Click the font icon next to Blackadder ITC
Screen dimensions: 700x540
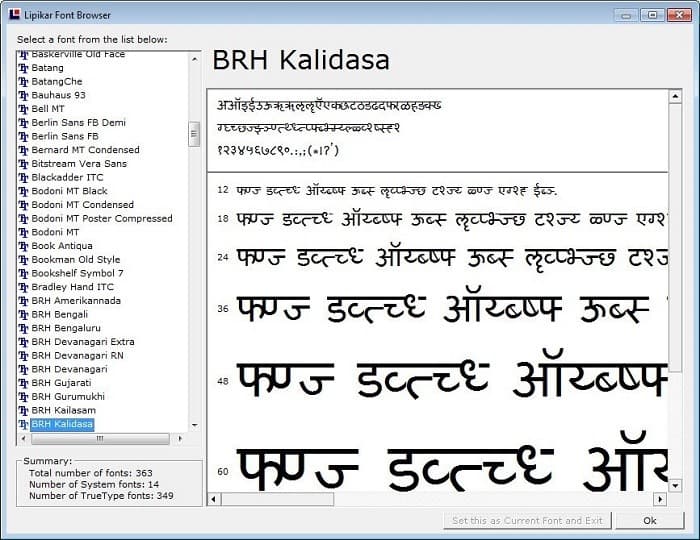(24, 177)
